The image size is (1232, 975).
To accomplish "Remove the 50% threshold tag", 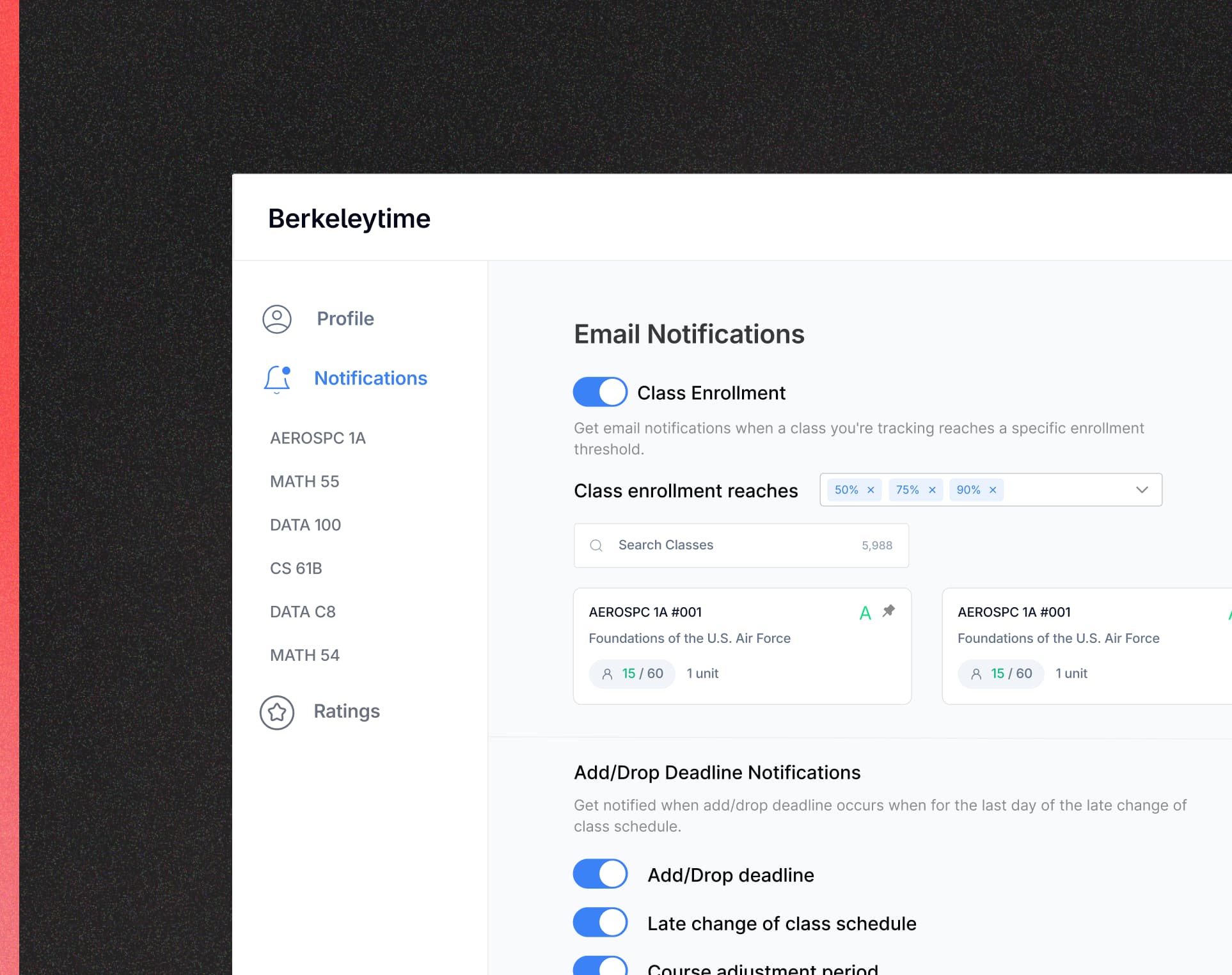I will (x=871, y=490).
